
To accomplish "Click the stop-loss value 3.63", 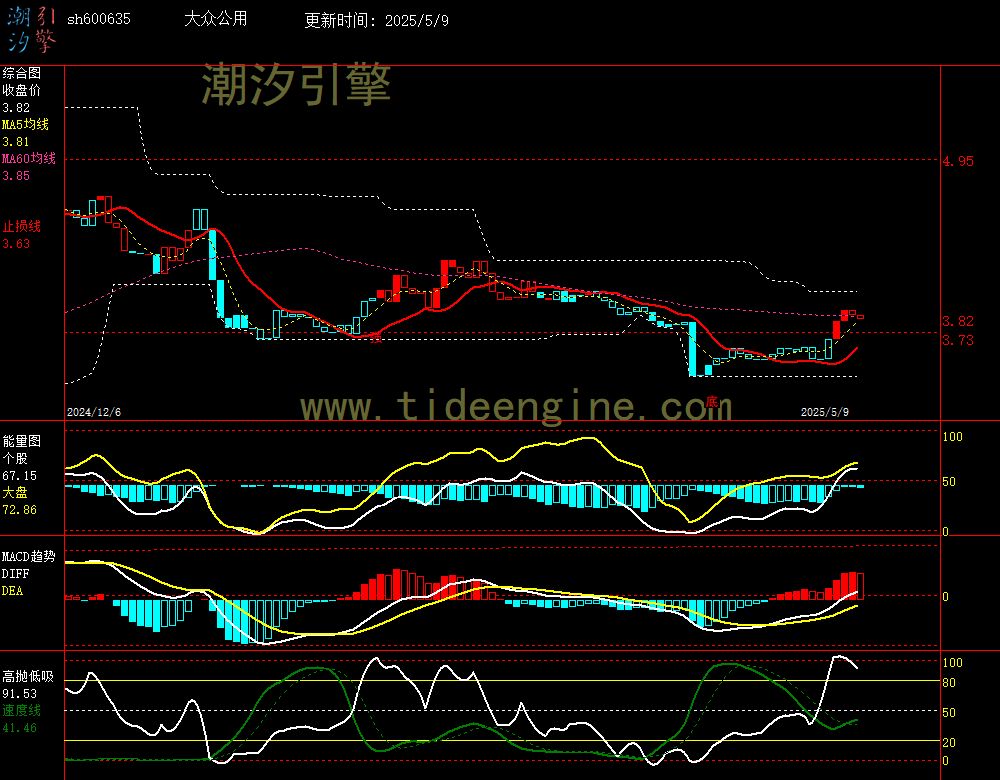I will [16, 244].
